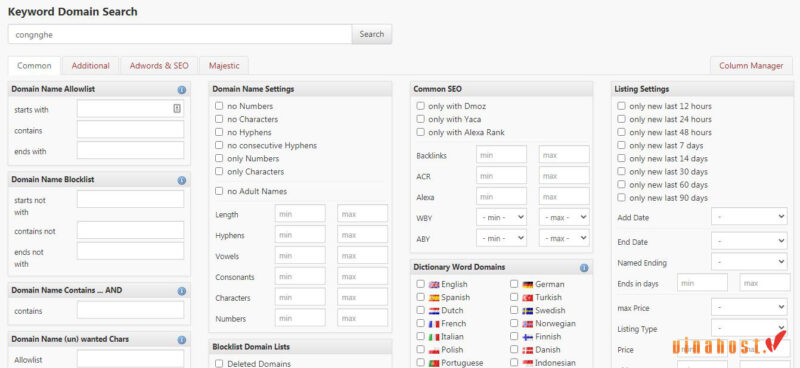Check only with Yaca option
Image resolution: width=800 pixels, height=368 pixels.
[x=420, y=119]
